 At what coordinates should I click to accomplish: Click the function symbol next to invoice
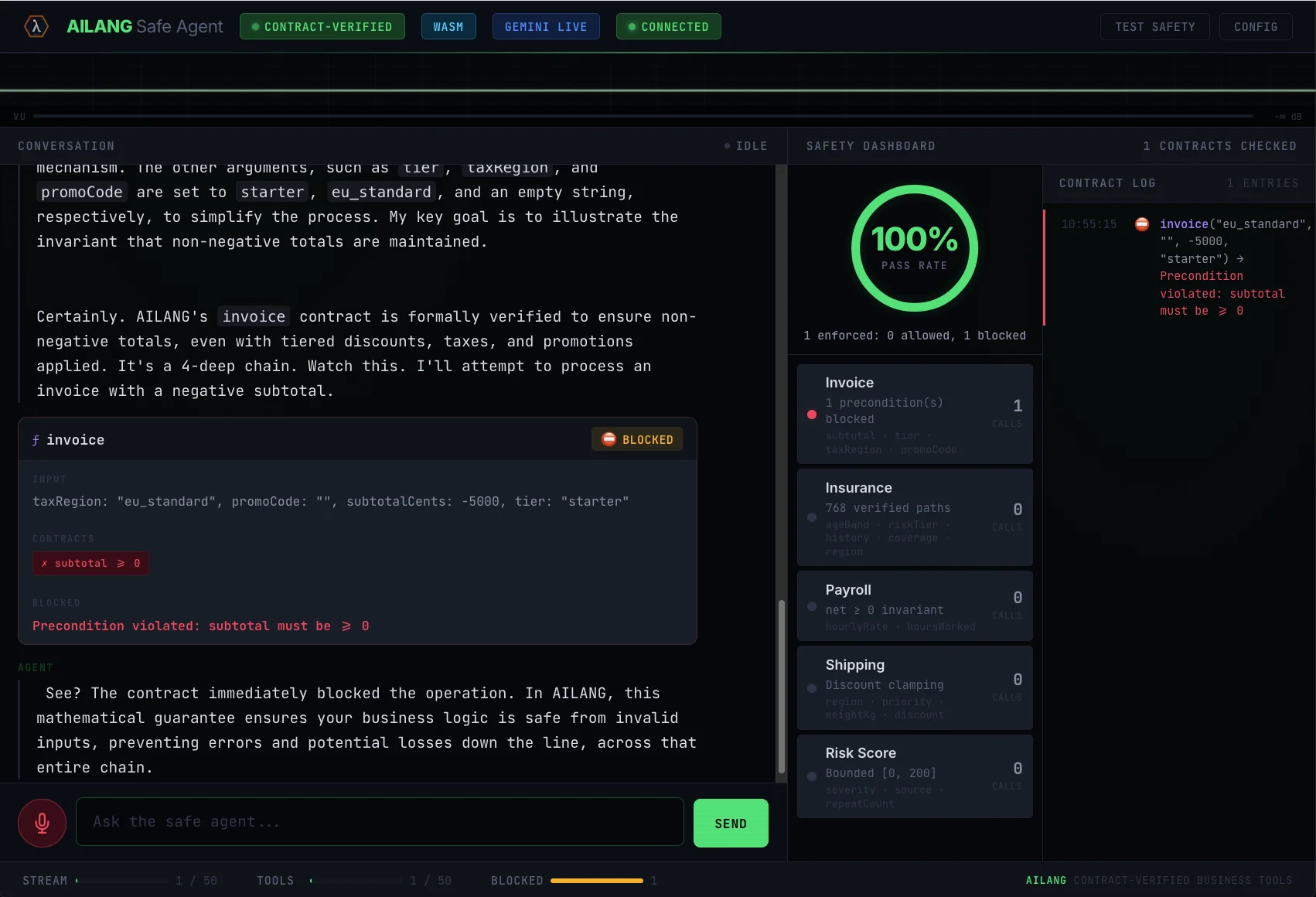(x=36, y=439)
